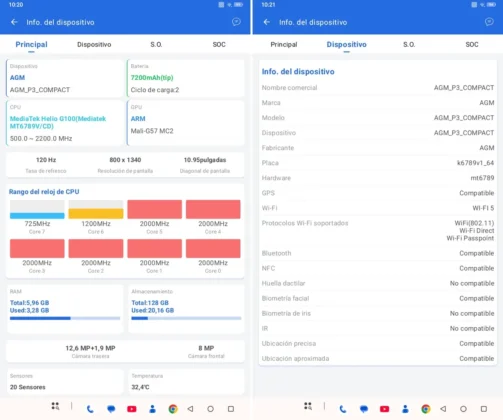Tap the back arrow in left screen header
The image size is (503, 420).
14,22
